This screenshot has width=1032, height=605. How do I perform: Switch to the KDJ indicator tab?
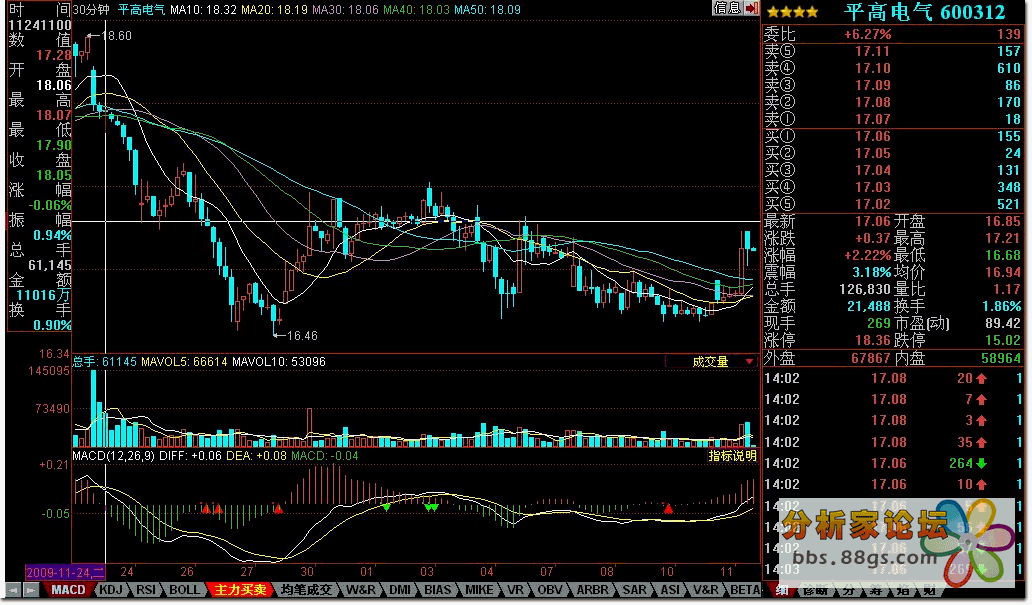(110, 590)
